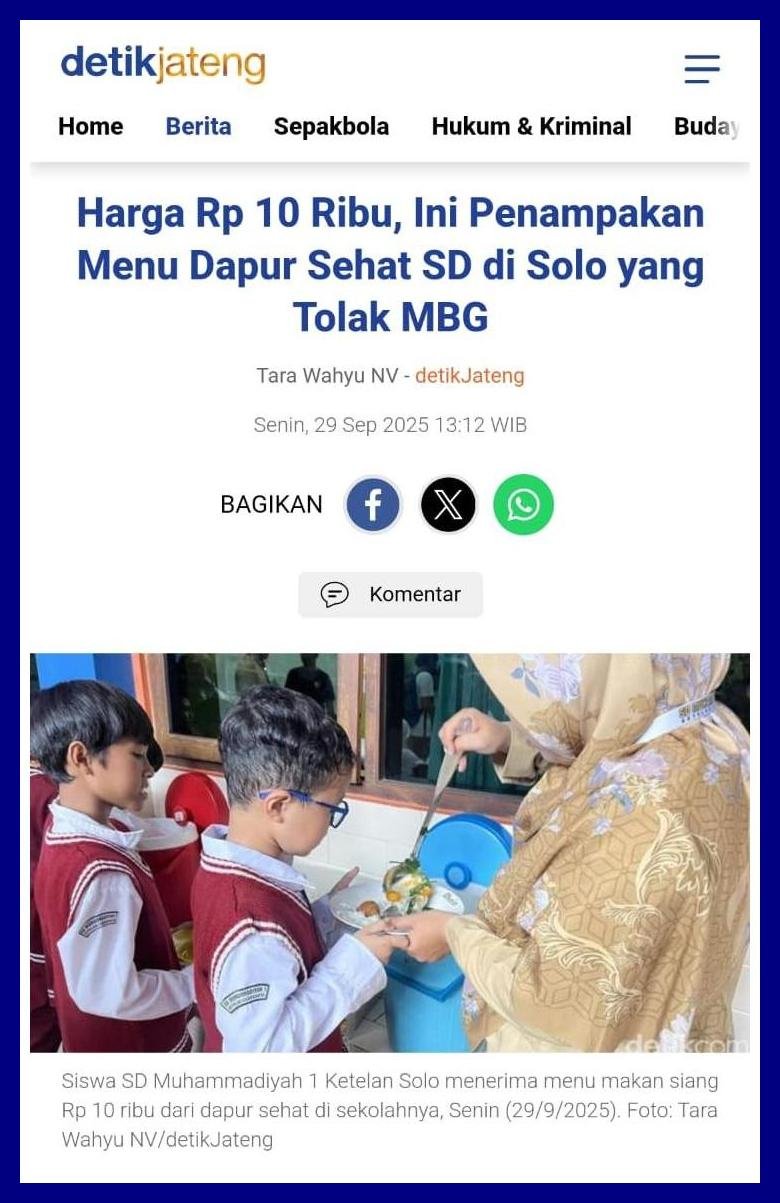The height and width of the screenshot is (1203, 780).
Task: Open the Sepakbola tab
Action: tap(331, 127)
